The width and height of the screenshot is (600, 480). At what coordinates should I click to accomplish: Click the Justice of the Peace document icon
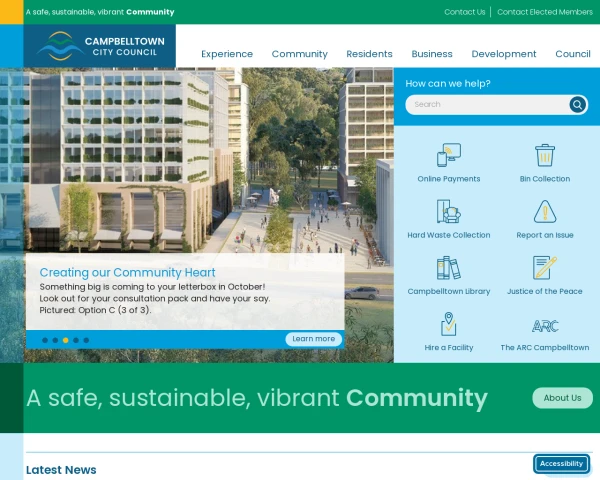click(x=545, y=268)
